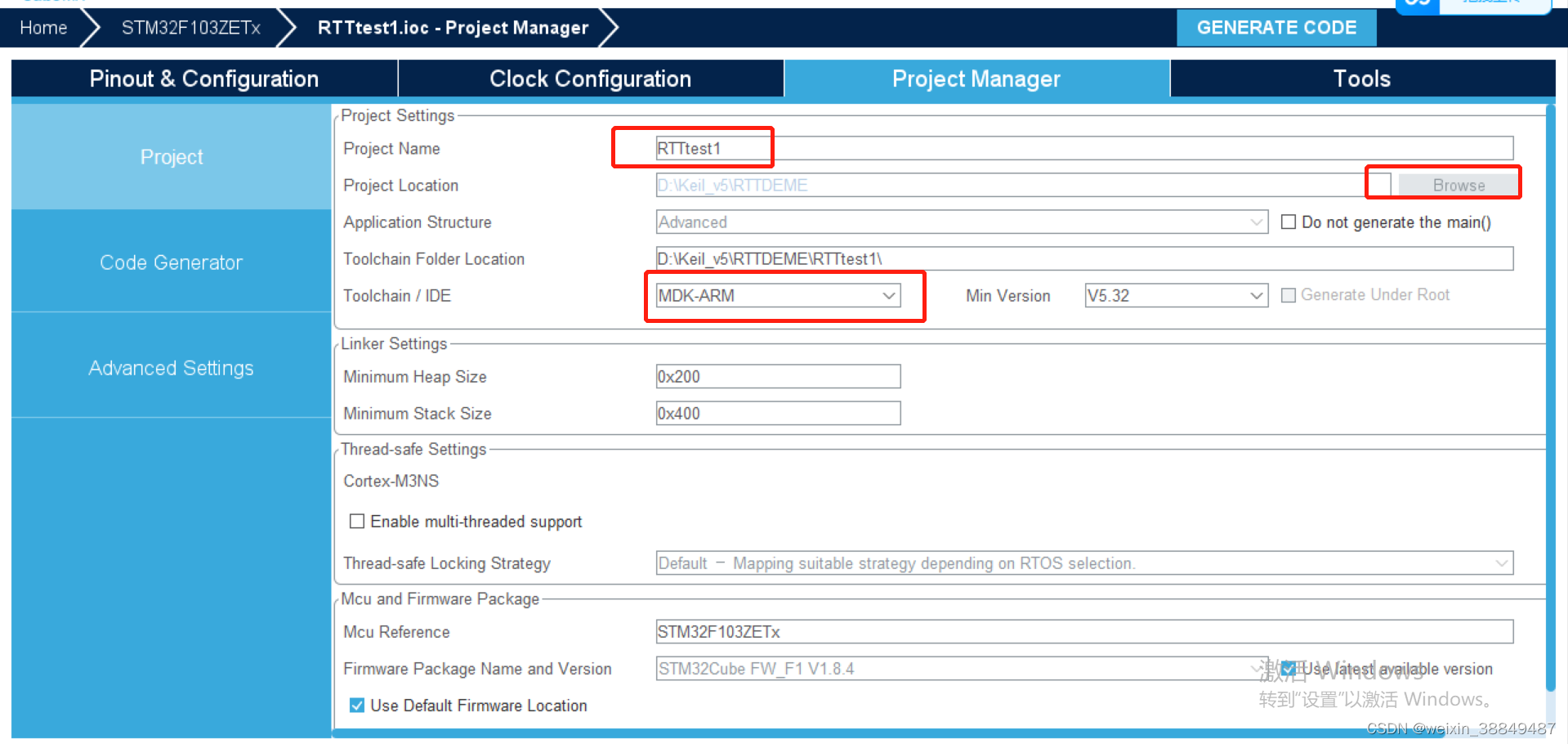Select the Project side panel item
The width and height of the screenshot is (1568, 744).
171,157
